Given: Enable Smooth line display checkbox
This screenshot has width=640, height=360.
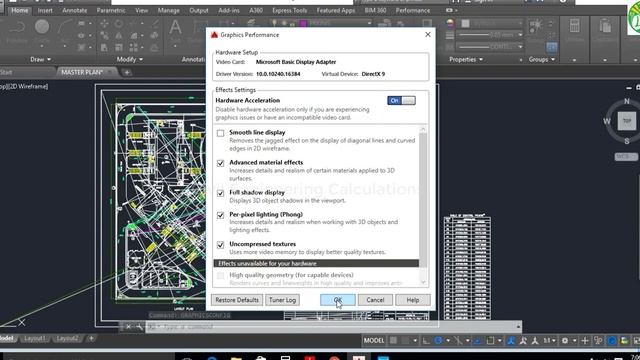Looking at the screenshot, I should click(220, 133).
